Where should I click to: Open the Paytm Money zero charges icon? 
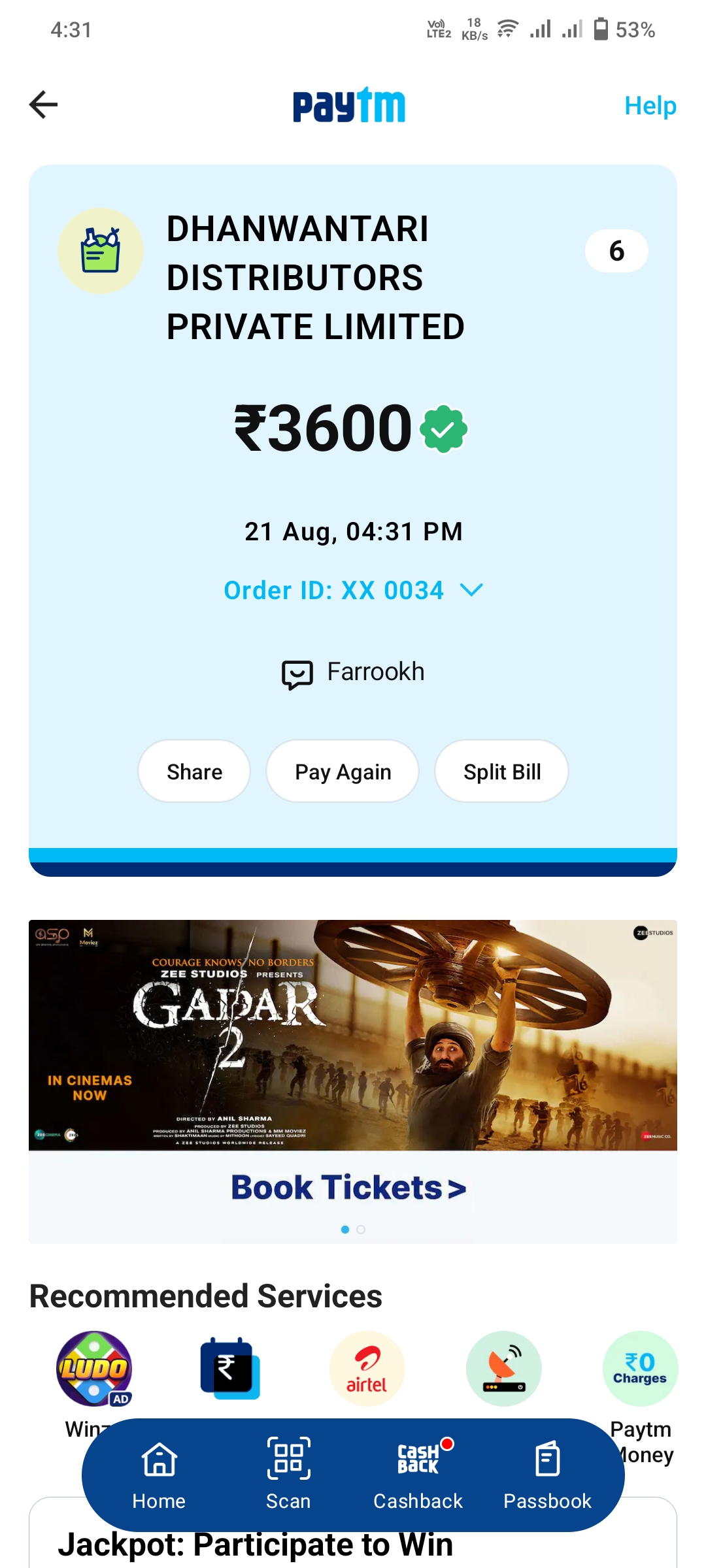[640, 1369]
